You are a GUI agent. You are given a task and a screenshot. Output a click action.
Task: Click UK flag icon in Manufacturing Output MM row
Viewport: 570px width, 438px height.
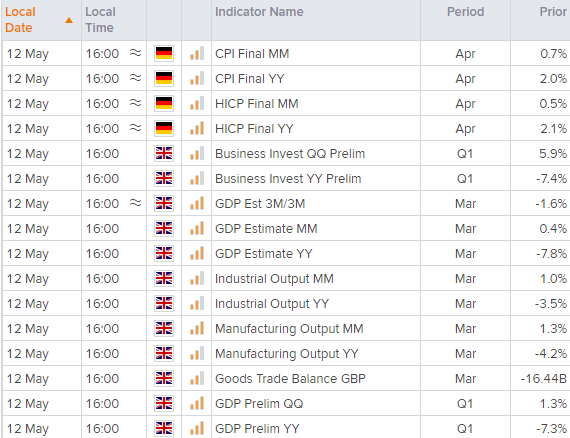point(164,329)
